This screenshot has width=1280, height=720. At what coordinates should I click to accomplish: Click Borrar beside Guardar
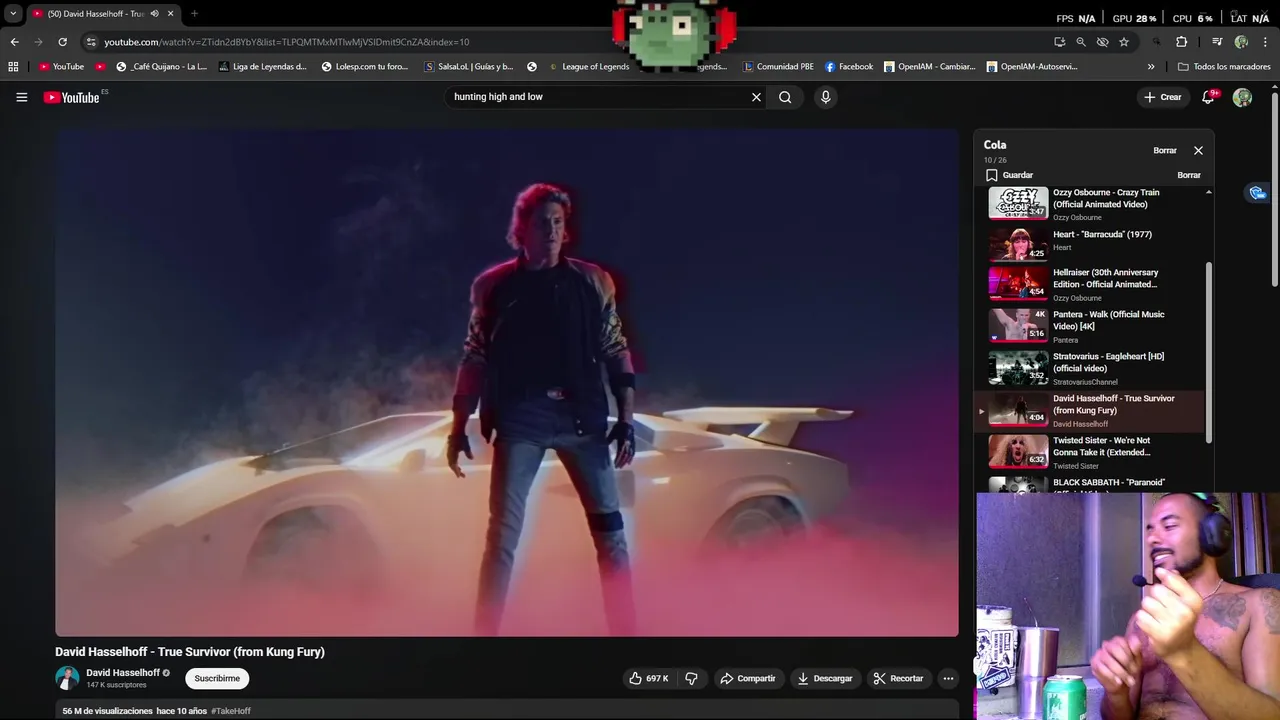pyautogui.click(x=1189, y=175)
